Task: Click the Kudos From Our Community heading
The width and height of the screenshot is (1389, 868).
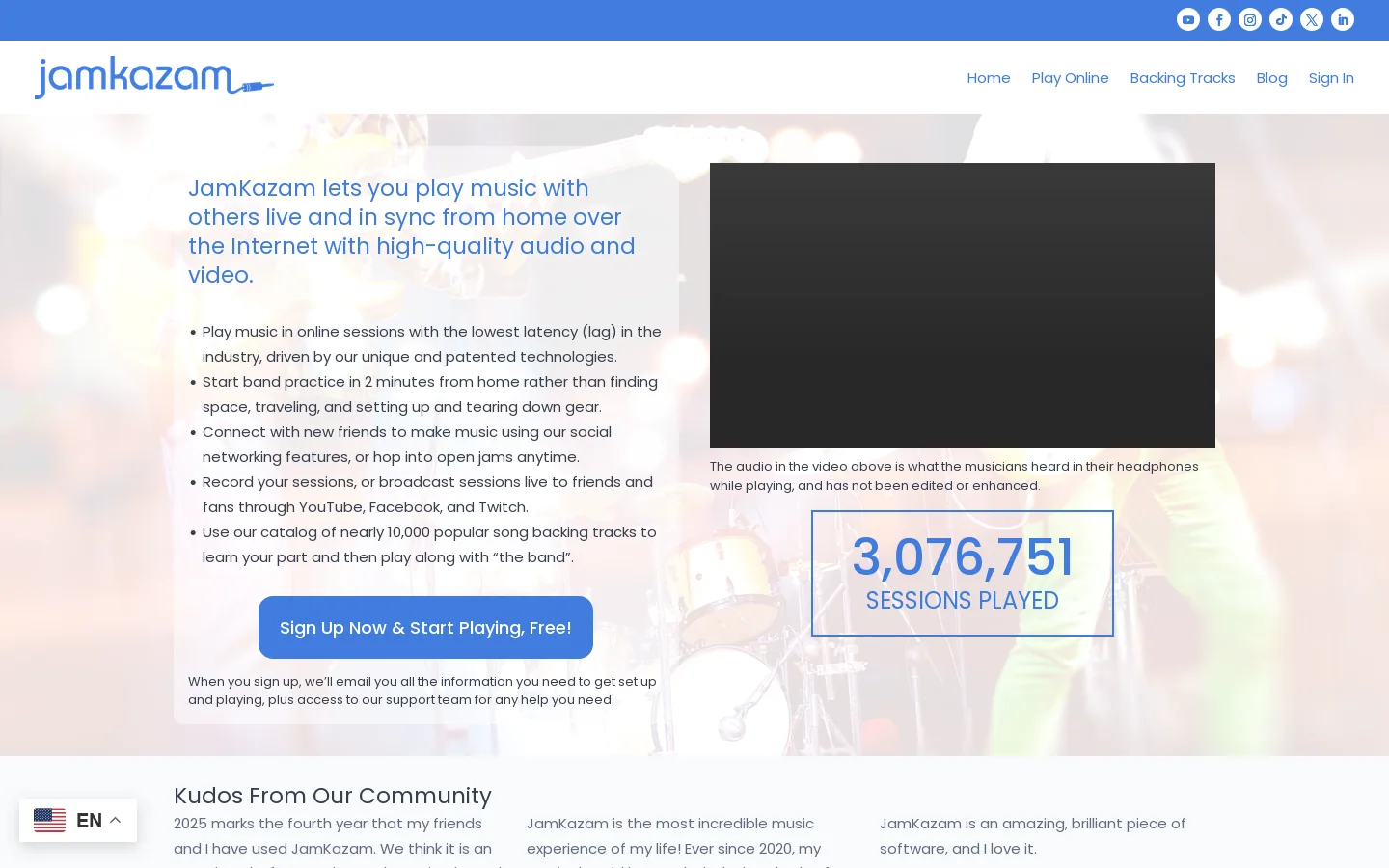Action: [x=333, y=796]
